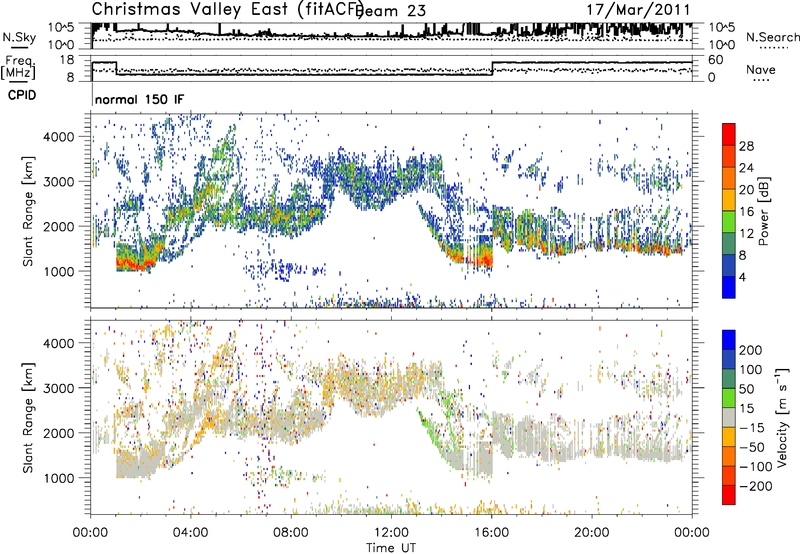The width and height of the screenshot is (800, 554).
Task: Click the '12:00' time tick label
Action: tap(391, 533)
